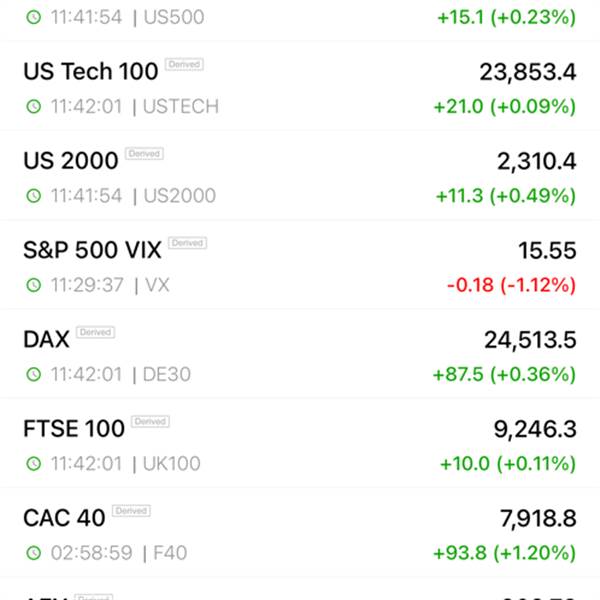Tap the CAC 40 change +93.8 (+1.20%)
This screenshot has height=600, width=600.
coord(504,553)
